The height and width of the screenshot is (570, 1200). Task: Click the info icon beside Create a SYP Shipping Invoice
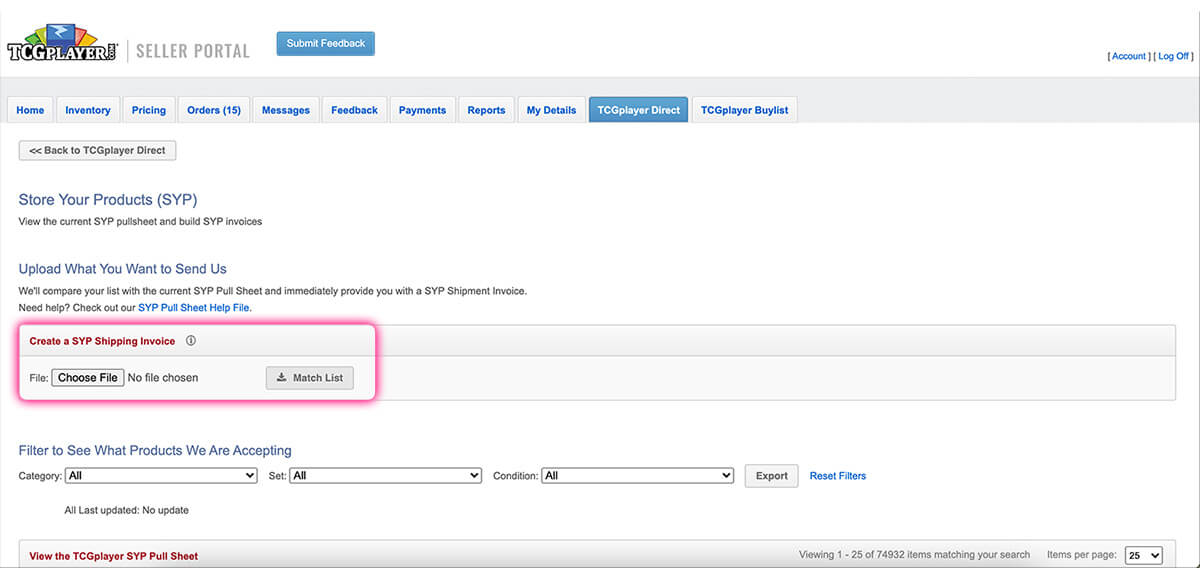pyautogui.click(x=191, y=341)
